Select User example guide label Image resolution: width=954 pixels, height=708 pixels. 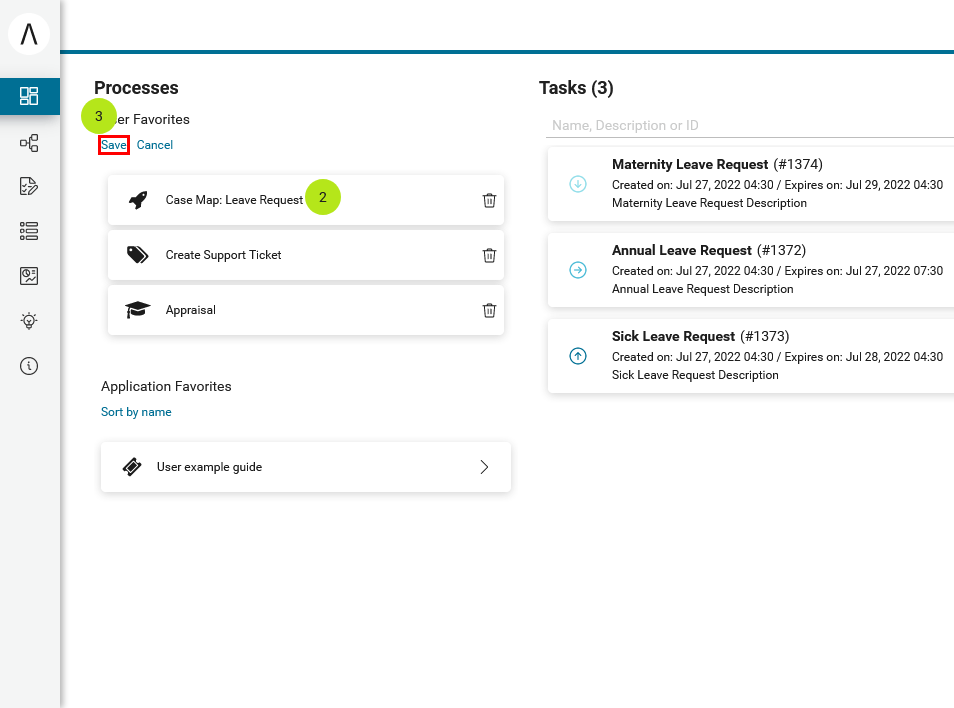click(x=209, y=467)
